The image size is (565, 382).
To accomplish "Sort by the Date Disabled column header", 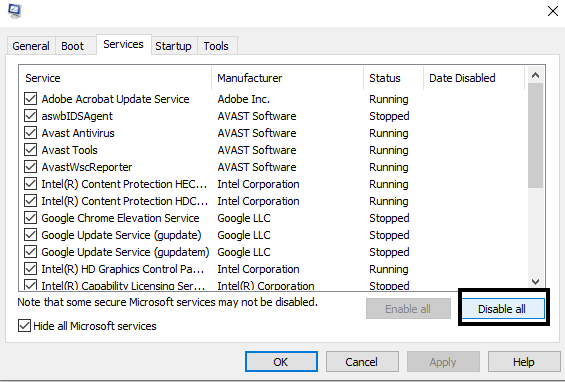I will (474, 78).
